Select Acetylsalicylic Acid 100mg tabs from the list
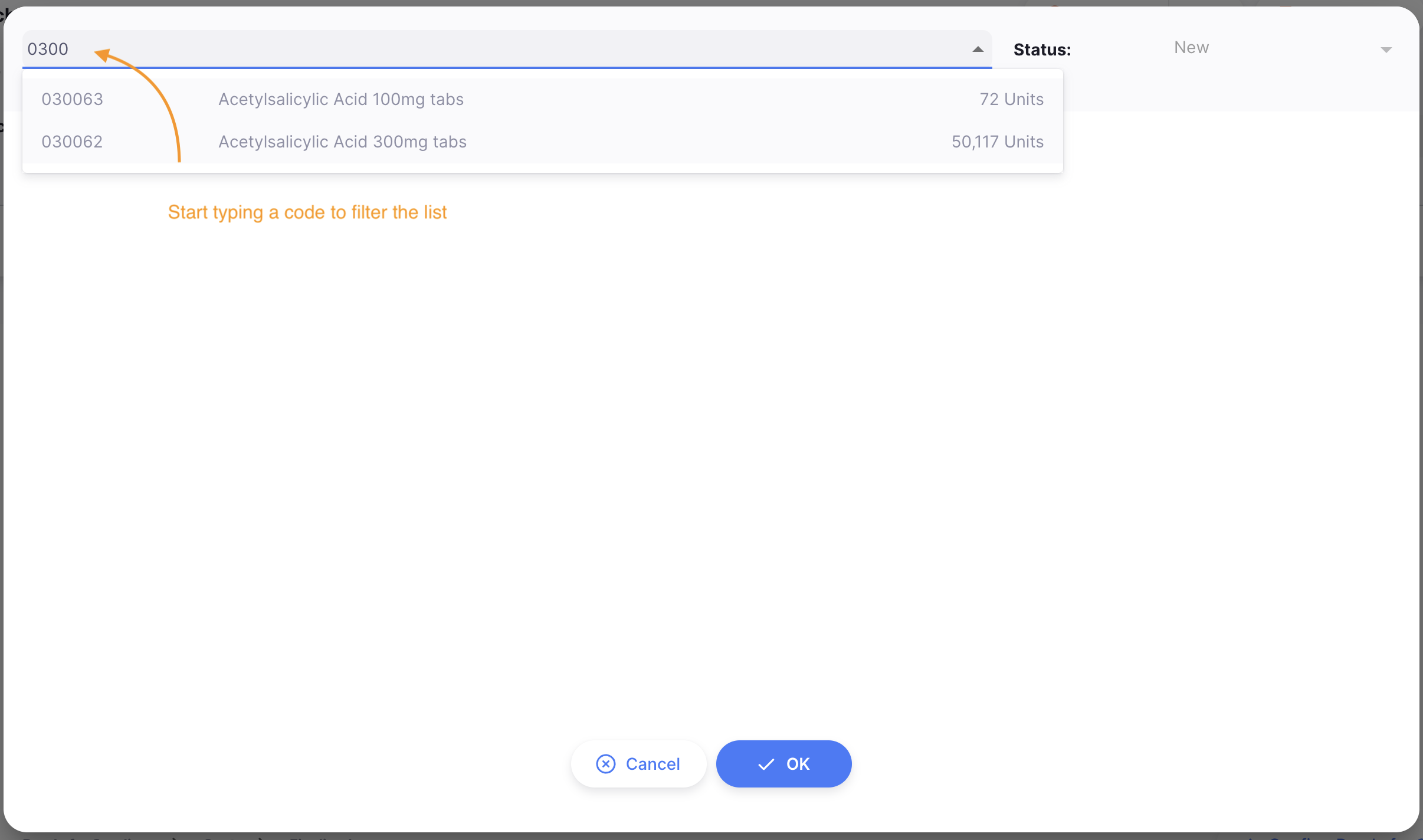This screenshot has height=840, width=1423. point(341,99)
